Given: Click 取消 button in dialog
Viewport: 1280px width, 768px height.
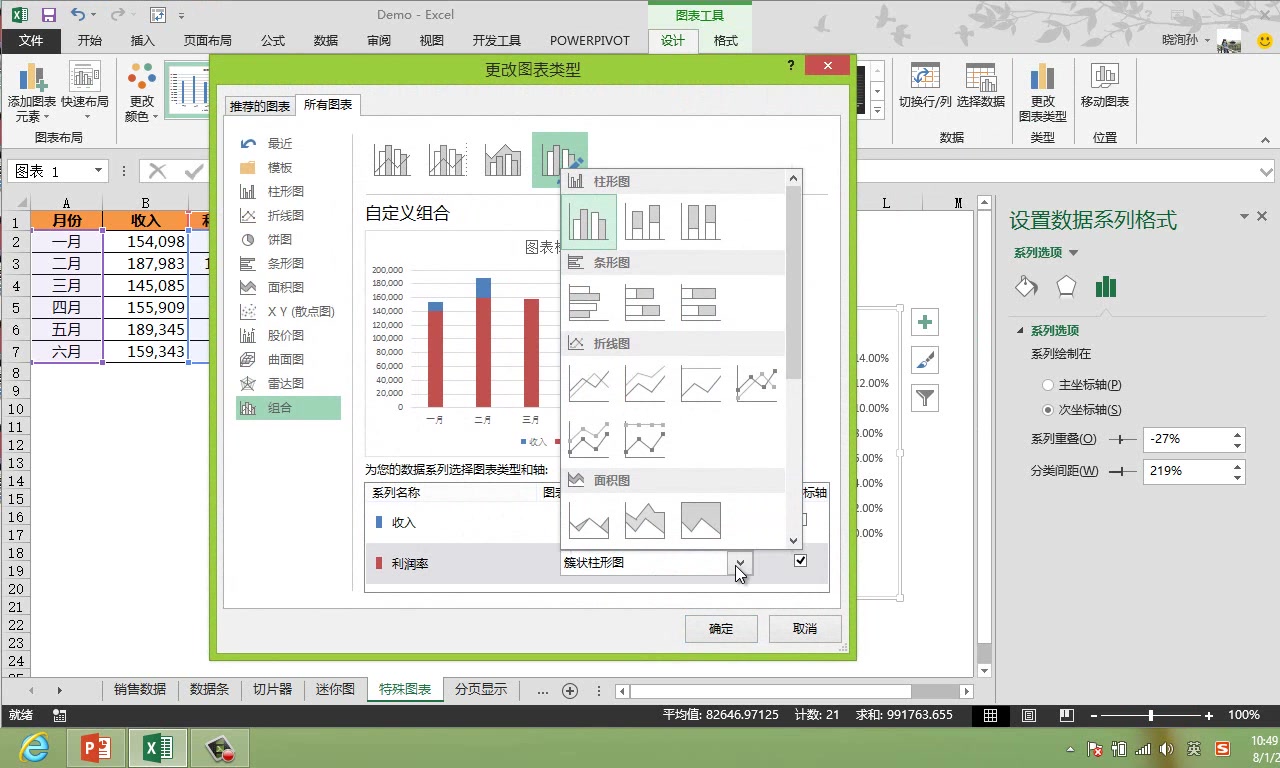Looking at the screenshot, I should click(x=805, y=629).
